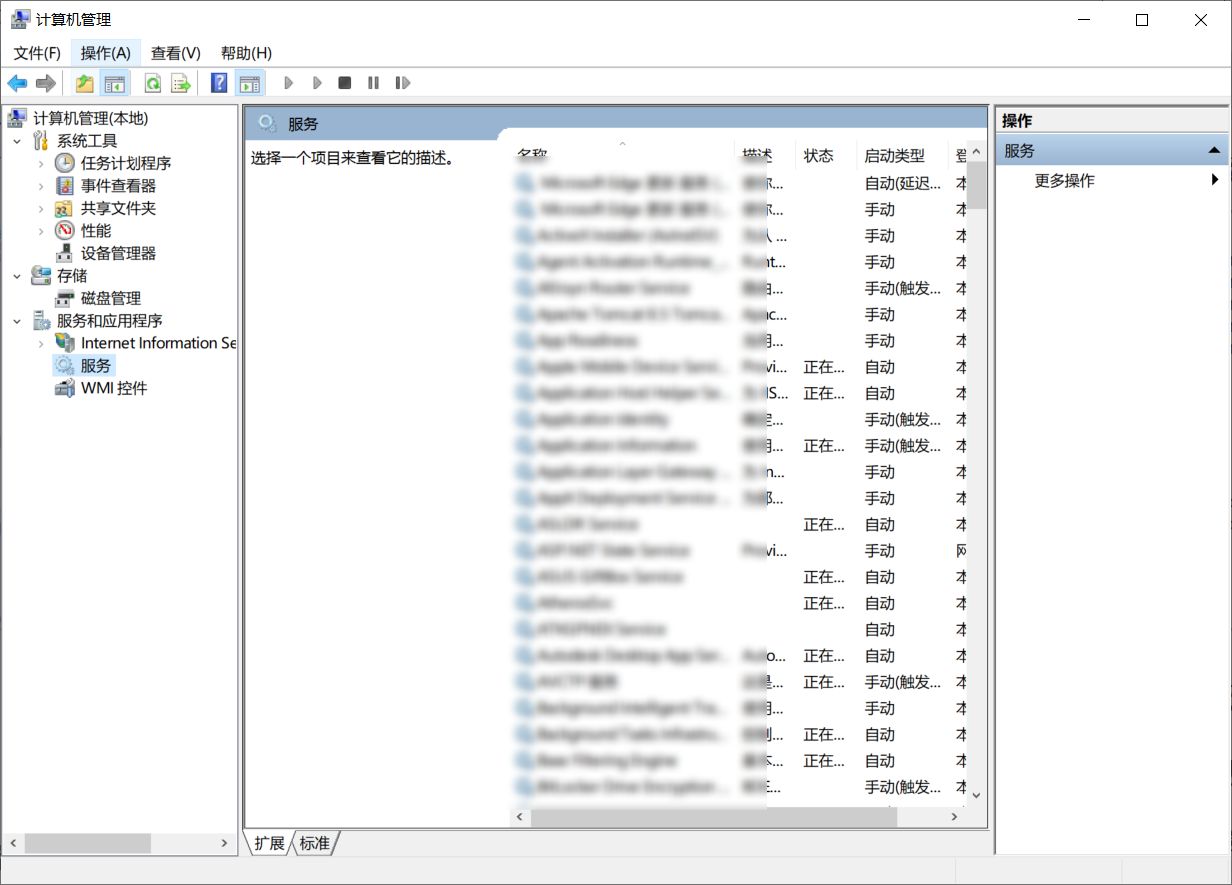
Task: Click the pause service icon
Action: pos(373,83)
